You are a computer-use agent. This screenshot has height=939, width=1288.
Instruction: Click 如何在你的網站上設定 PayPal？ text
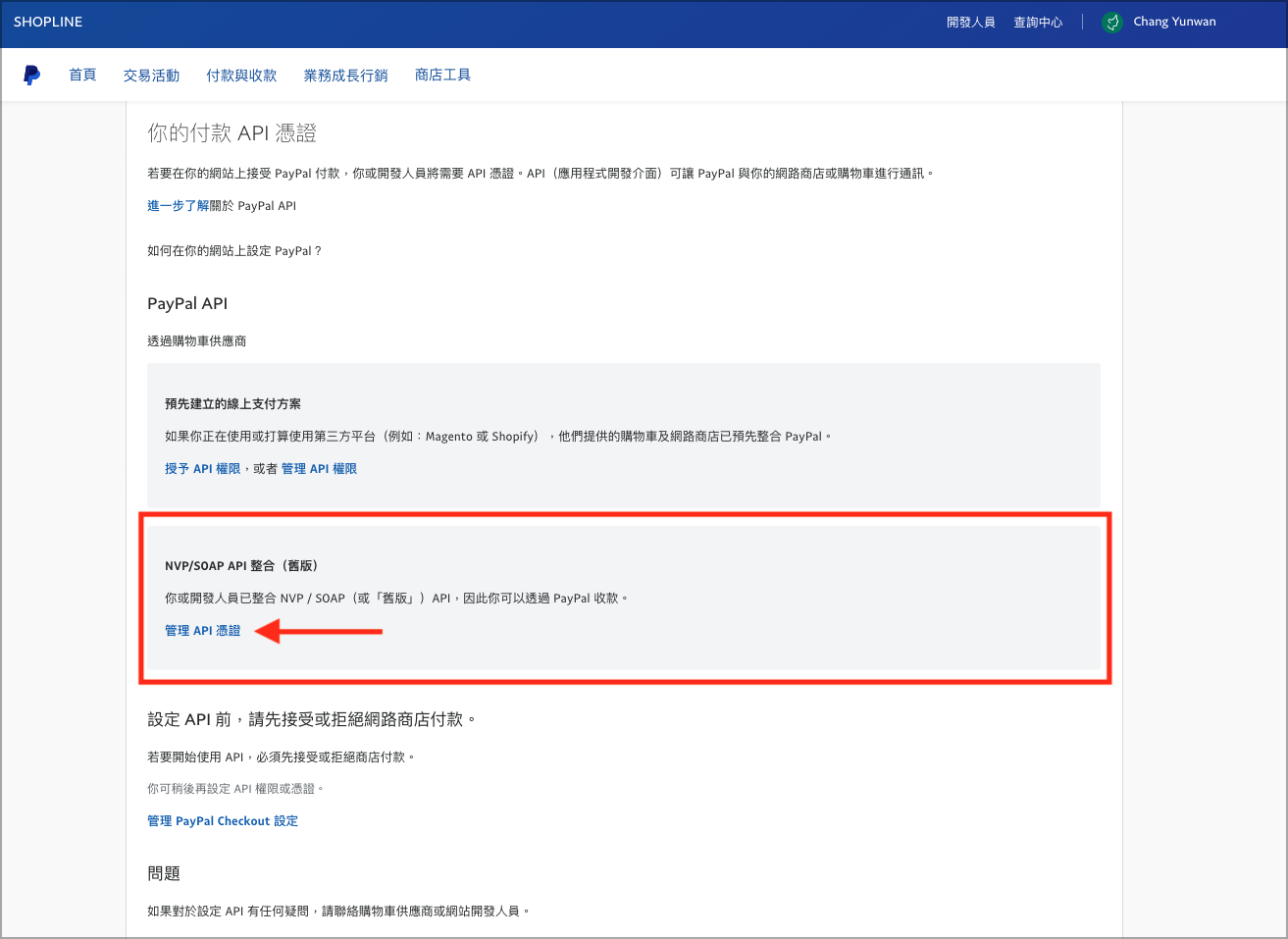pos(234,251)
